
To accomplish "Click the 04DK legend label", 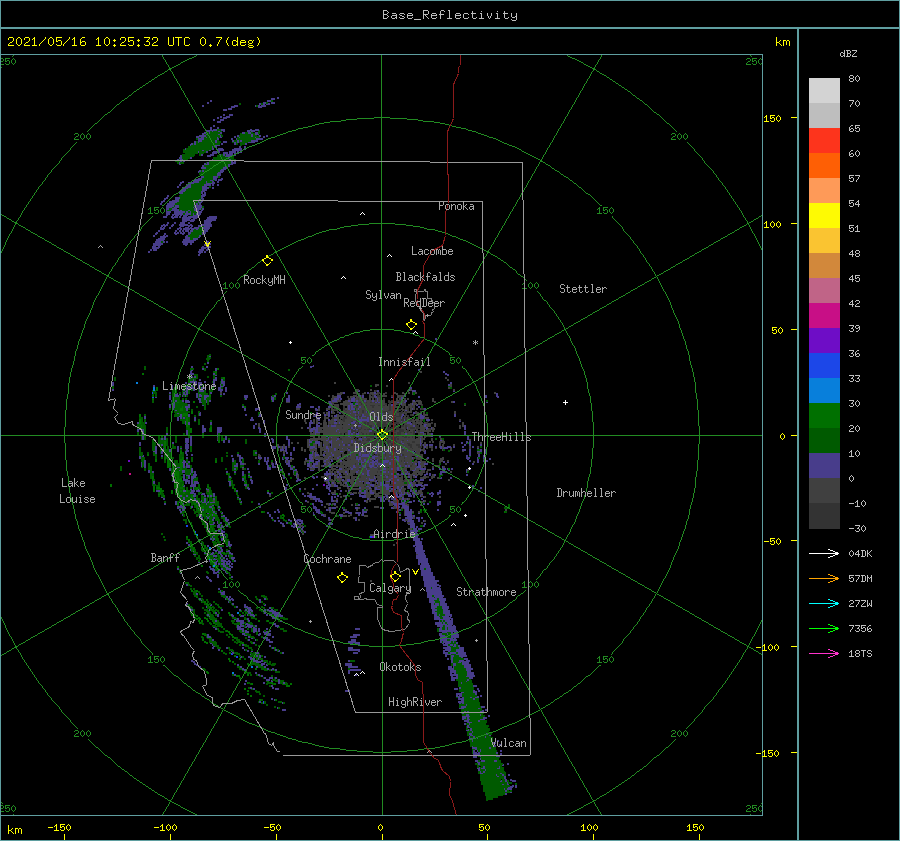I will 860,553.
